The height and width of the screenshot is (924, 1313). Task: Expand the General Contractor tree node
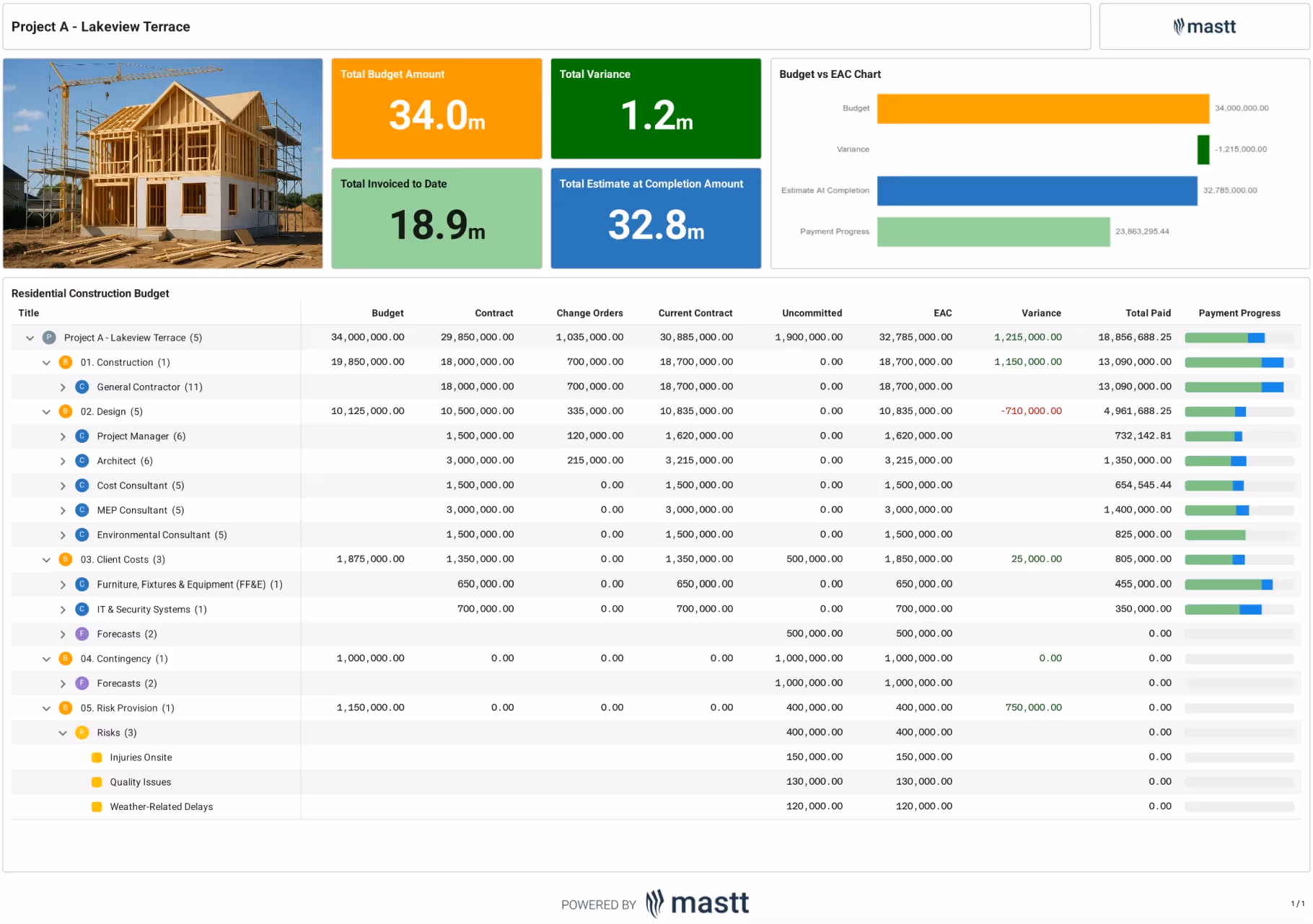coord(63,387)
